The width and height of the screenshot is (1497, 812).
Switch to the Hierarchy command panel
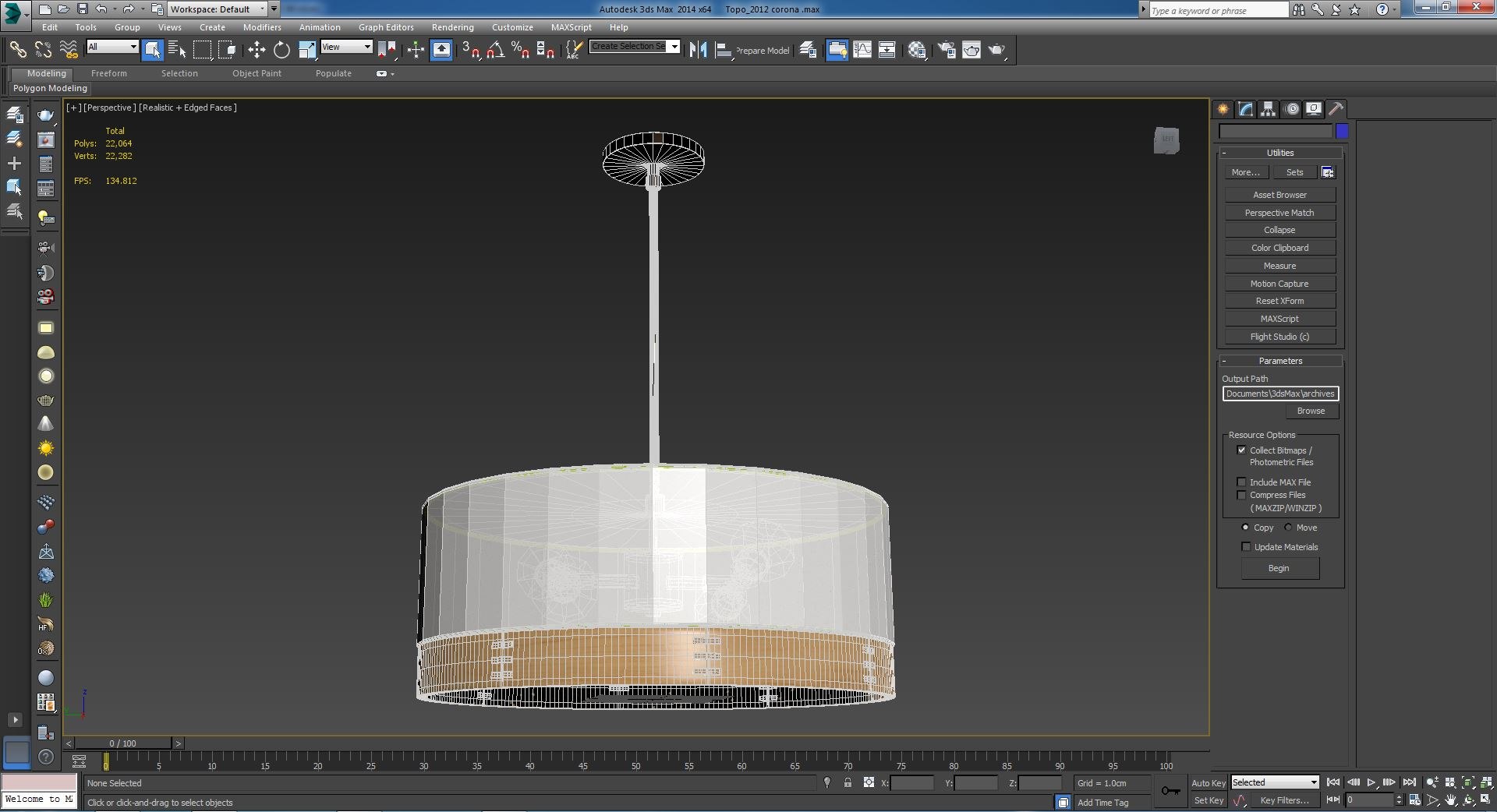tap(1269, 109)
